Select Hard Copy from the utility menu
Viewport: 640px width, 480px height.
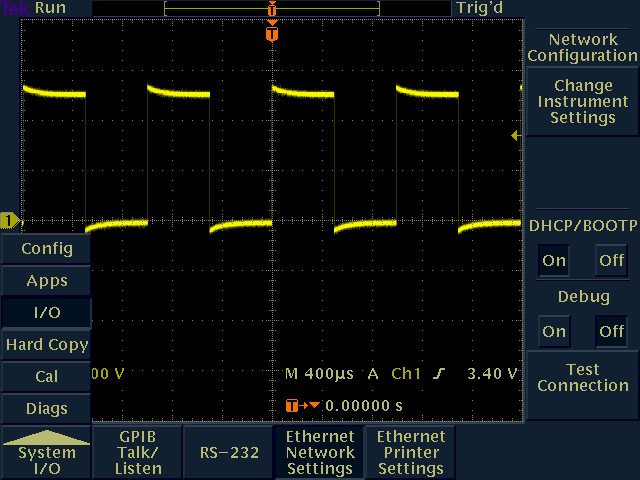[46, 344]
